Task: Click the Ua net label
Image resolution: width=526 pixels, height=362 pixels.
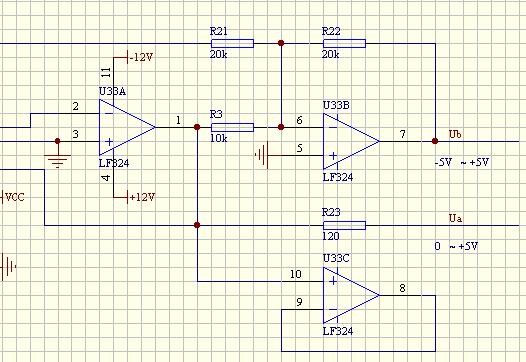Action: click(455, 218)
